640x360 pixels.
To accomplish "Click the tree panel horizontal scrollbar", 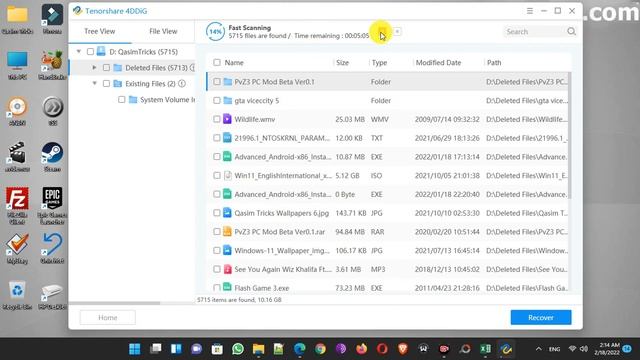I will pyautogui.click(x=114, y=303).
